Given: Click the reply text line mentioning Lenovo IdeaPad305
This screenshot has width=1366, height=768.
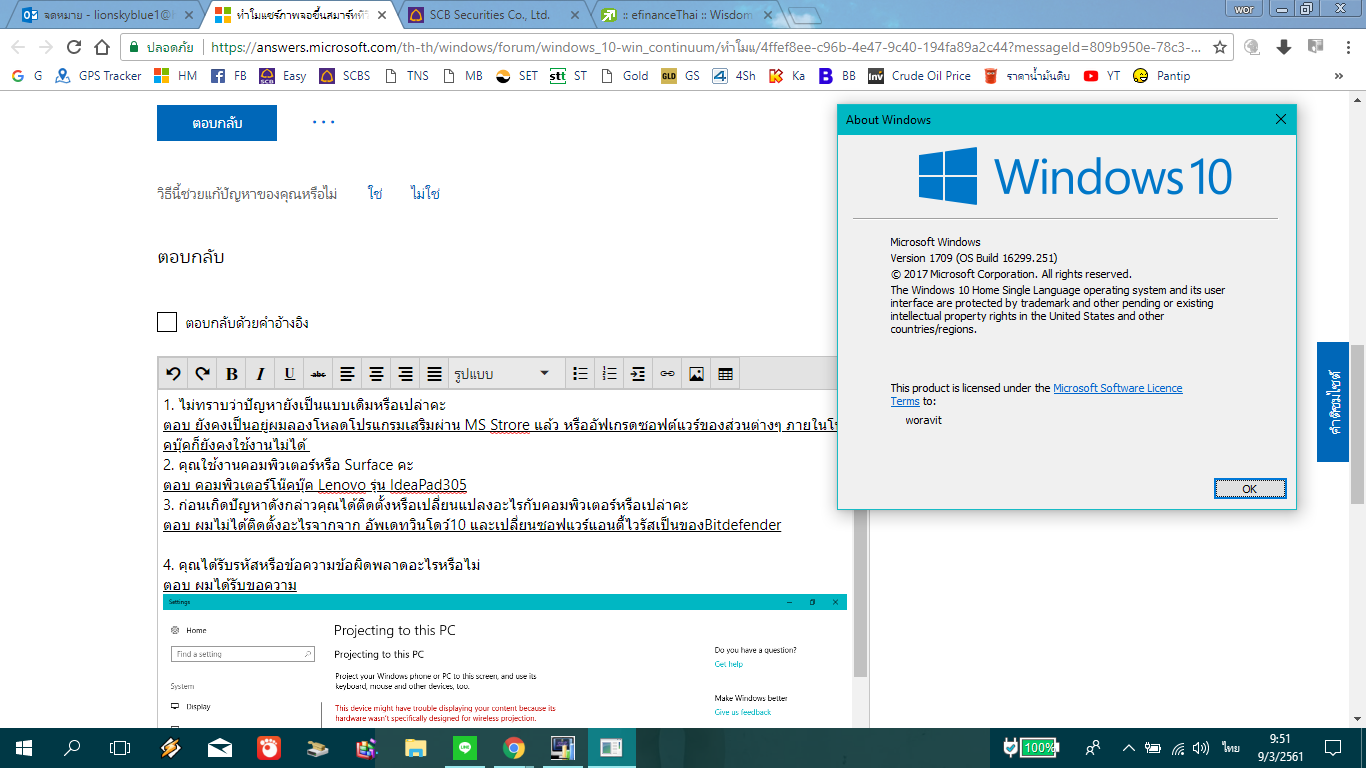Looking at the screenshot, I should pyautogui.click(x=315, y=485).
